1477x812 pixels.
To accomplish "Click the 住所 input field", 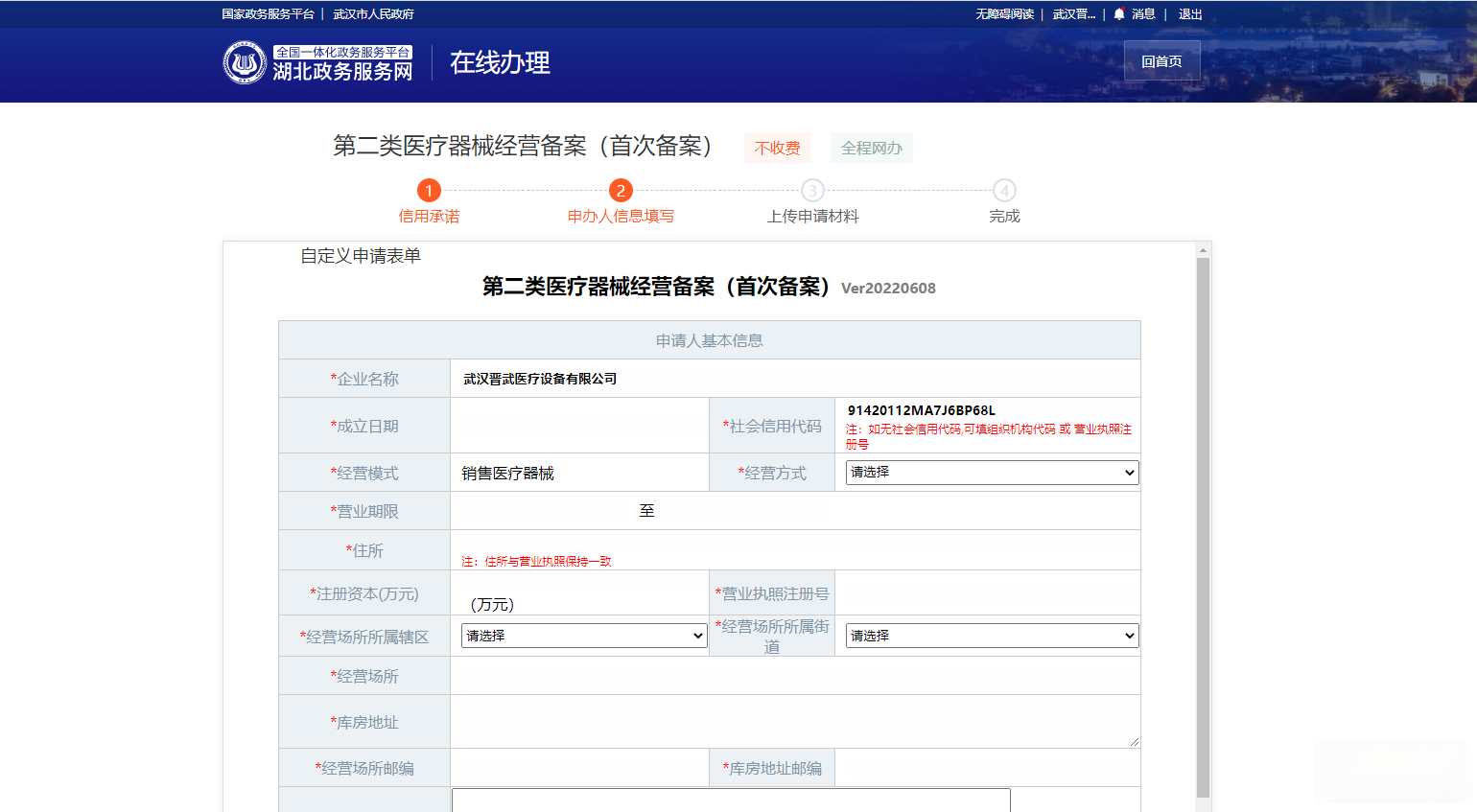I will click(795, 544).
